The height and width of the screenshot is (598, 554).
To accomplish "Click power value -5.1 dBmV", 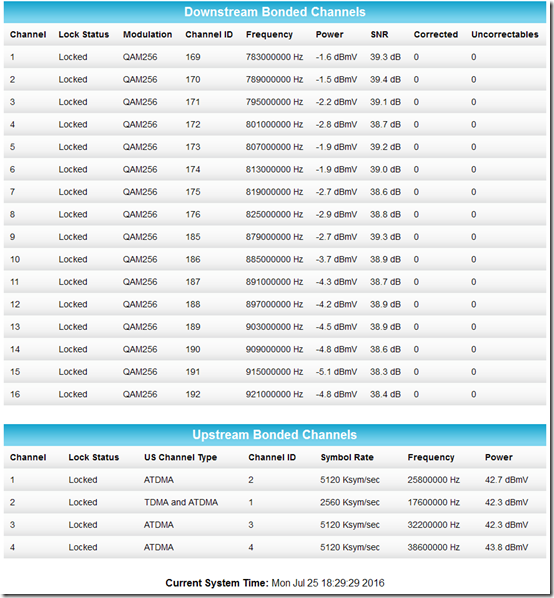I will [x=336, y=372].
